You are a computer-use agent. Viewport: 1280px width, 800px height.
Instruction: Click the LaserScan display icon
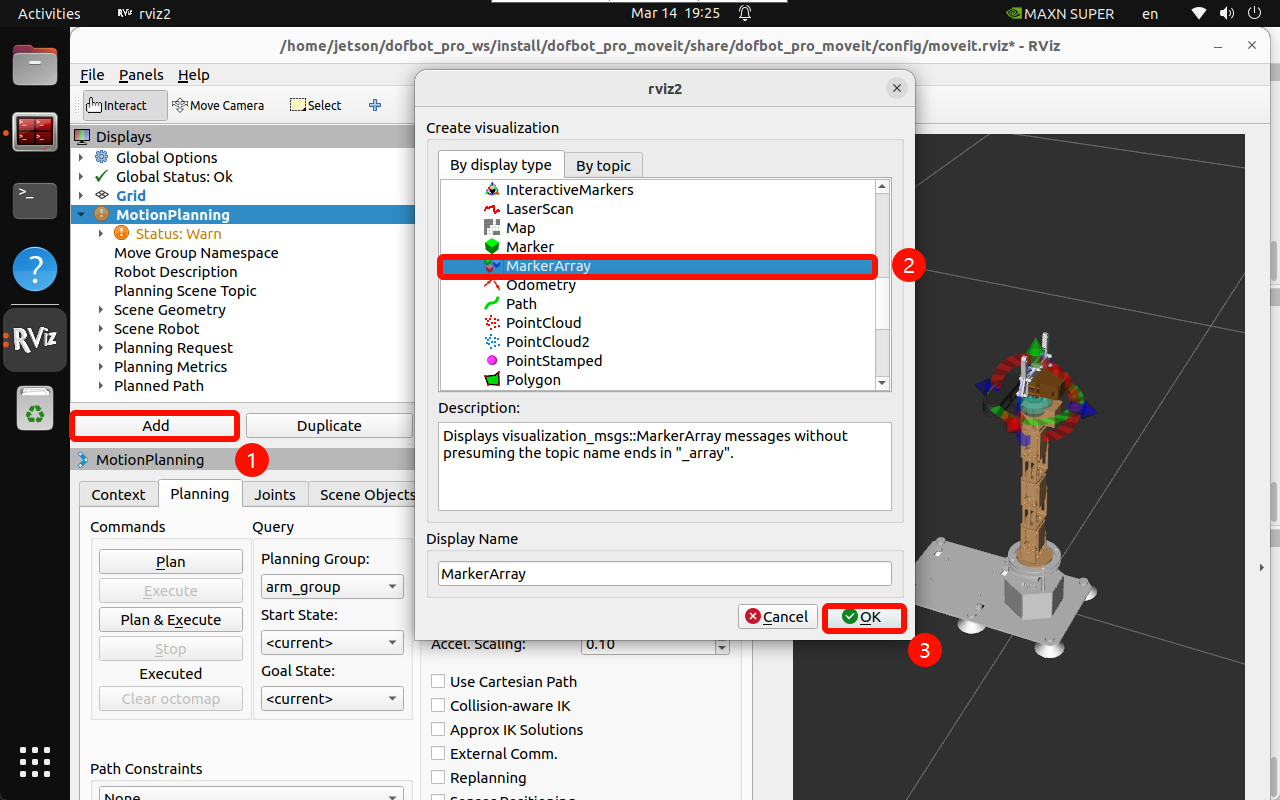point(491,208)
